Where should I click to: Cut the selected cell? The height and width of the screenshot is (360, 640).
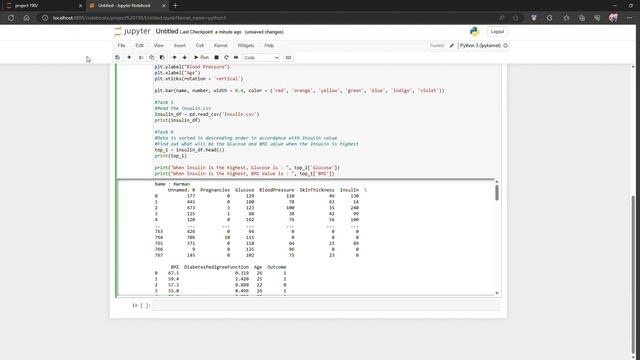pos(141,58)
